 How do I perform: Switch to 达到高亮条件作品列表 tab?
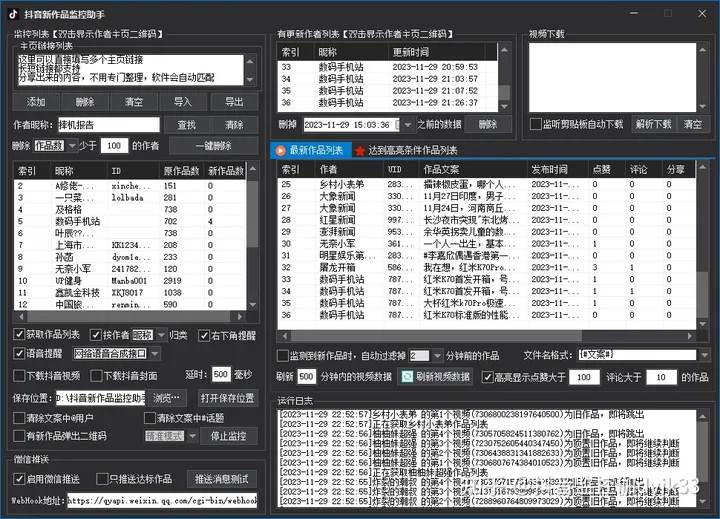pyautogui.click(x=406, y=151)
